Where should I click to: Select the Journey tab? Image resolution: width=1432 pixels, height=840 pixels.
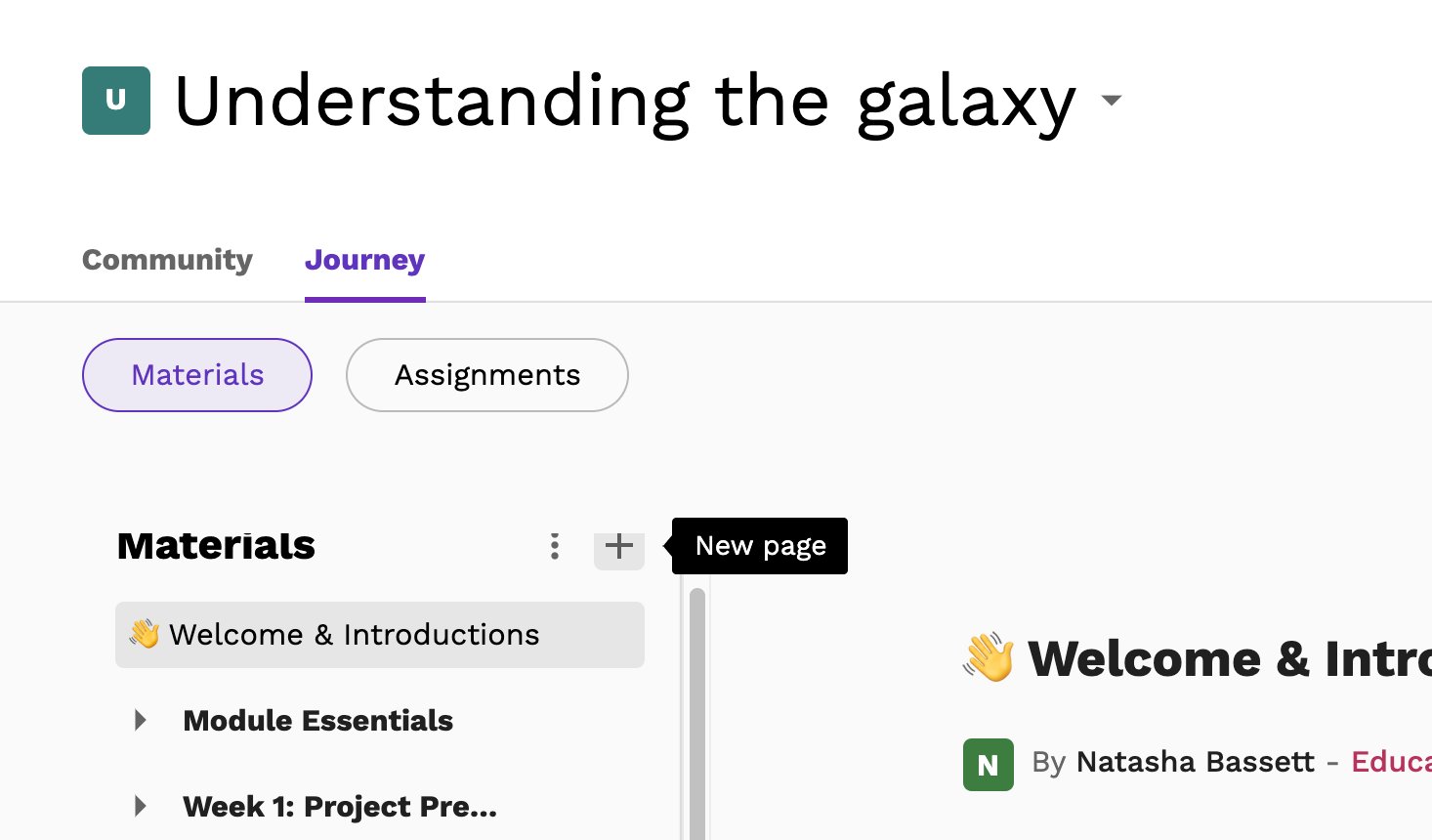tap(364, 260)
